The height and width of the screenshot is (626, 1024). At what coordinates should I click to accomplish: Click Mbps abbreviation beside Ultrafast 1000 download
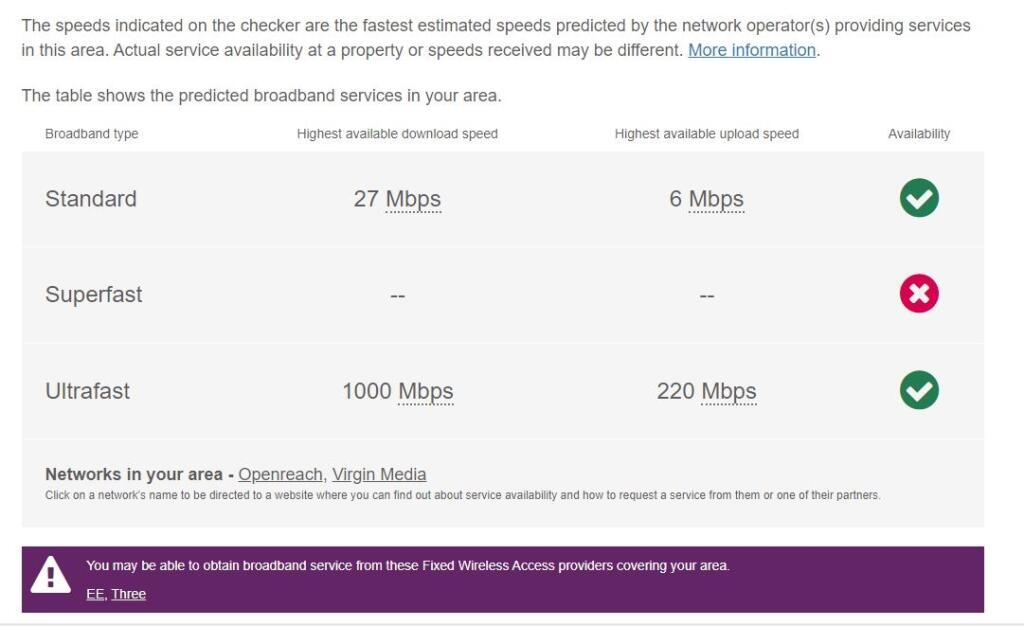coord(426,391)
